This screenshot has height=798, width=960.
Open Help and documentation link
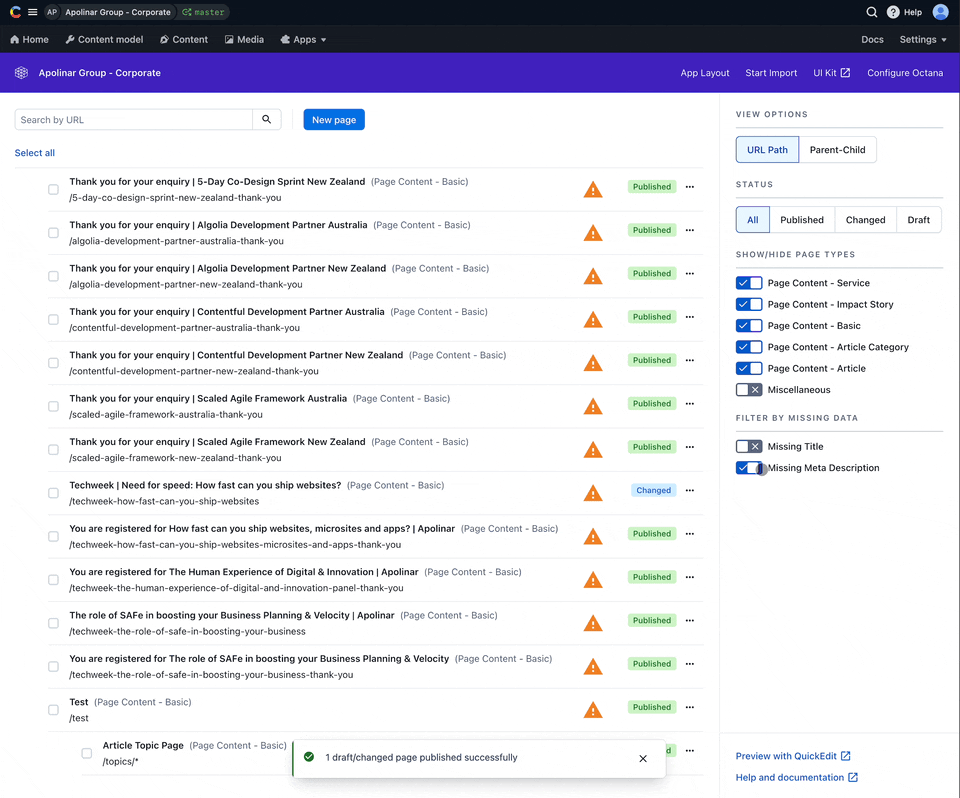pyautogui.click(x=797, y=777)
